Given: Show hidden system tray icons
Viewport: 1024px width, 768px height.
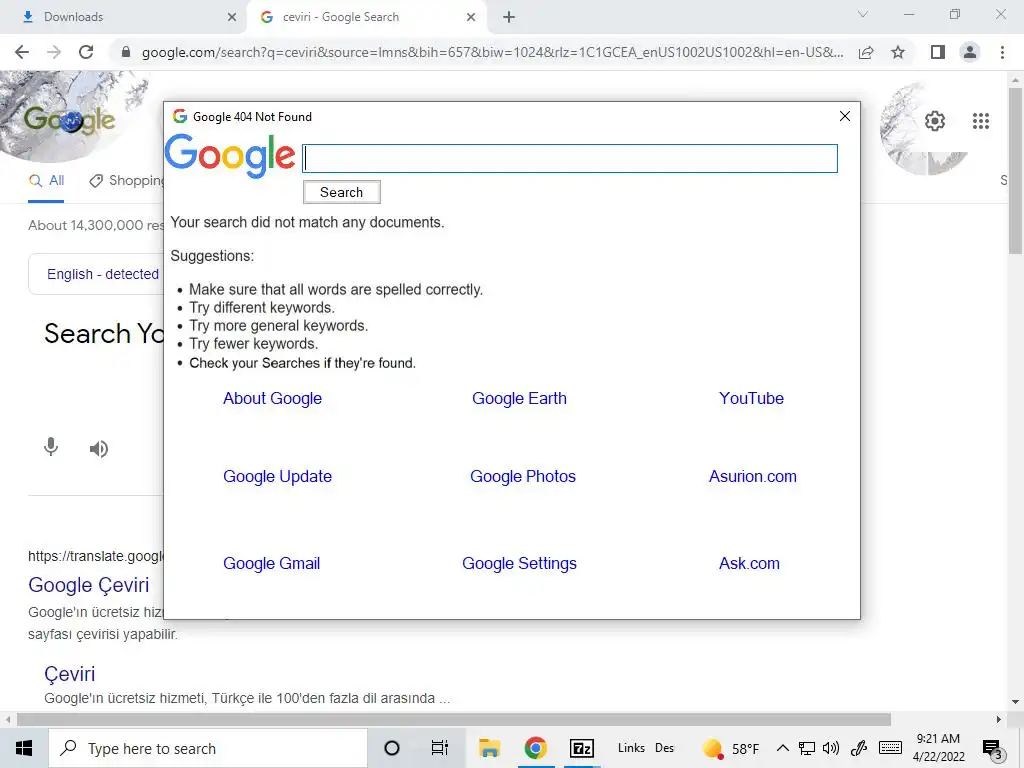Looking at the screenshot, I should click(x=782, y=748).
